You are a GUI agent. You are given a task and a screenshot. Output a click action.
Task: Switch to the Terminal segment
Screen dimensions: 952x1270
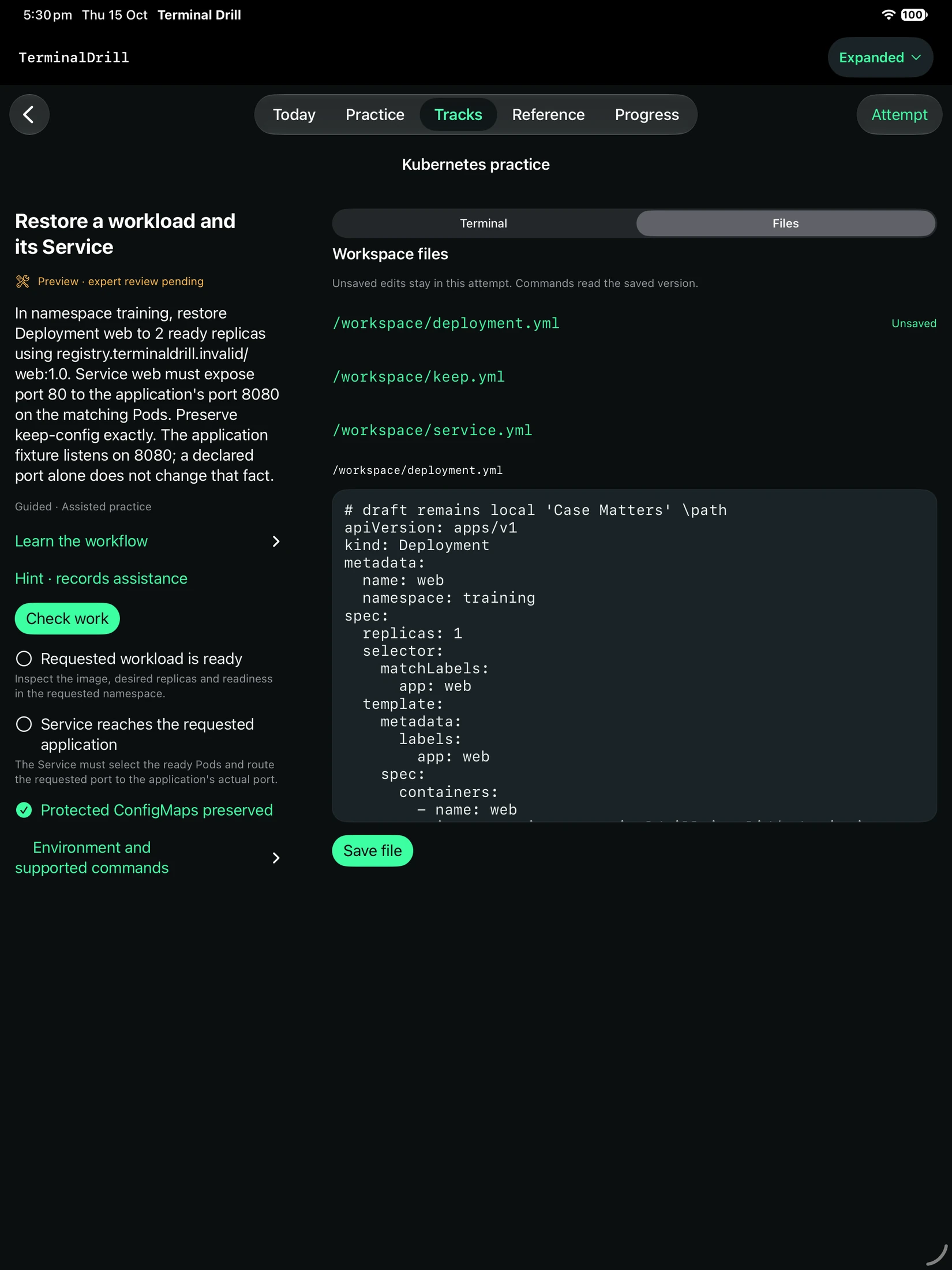point(484,223)
